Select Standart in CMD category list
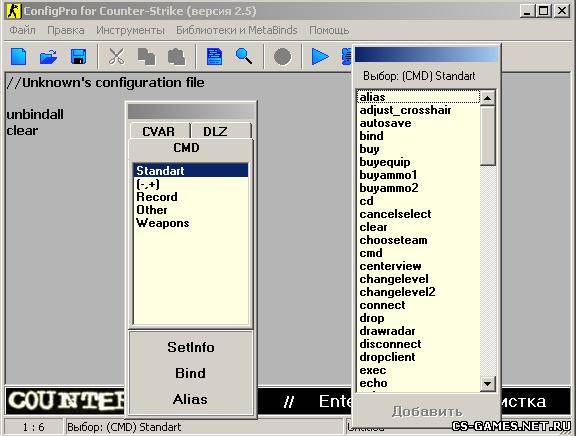The image size is (576, 436). (x=191, y=171)
